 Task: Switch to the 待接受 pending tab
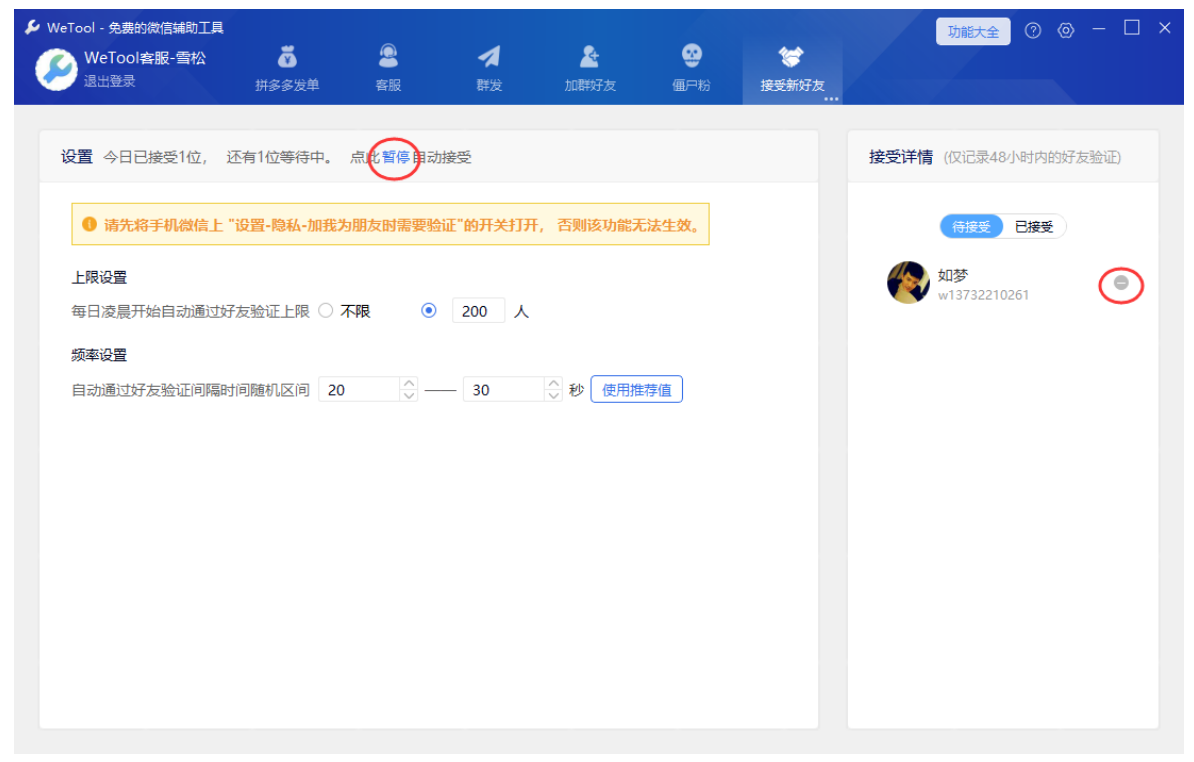pyautogui.click(x=971, y=226)
